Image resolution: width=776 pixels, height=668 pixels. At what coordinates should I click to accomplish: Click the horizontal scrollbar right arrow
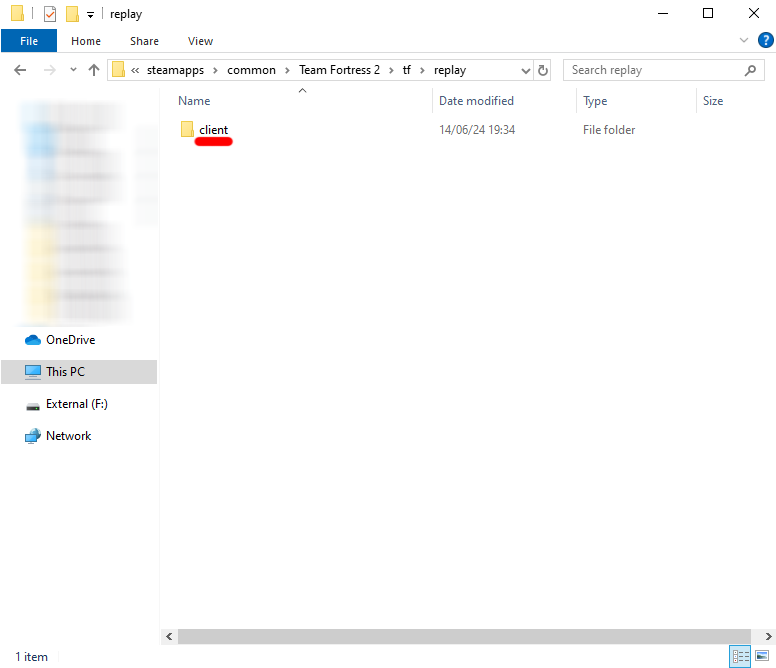pos(768,636)
